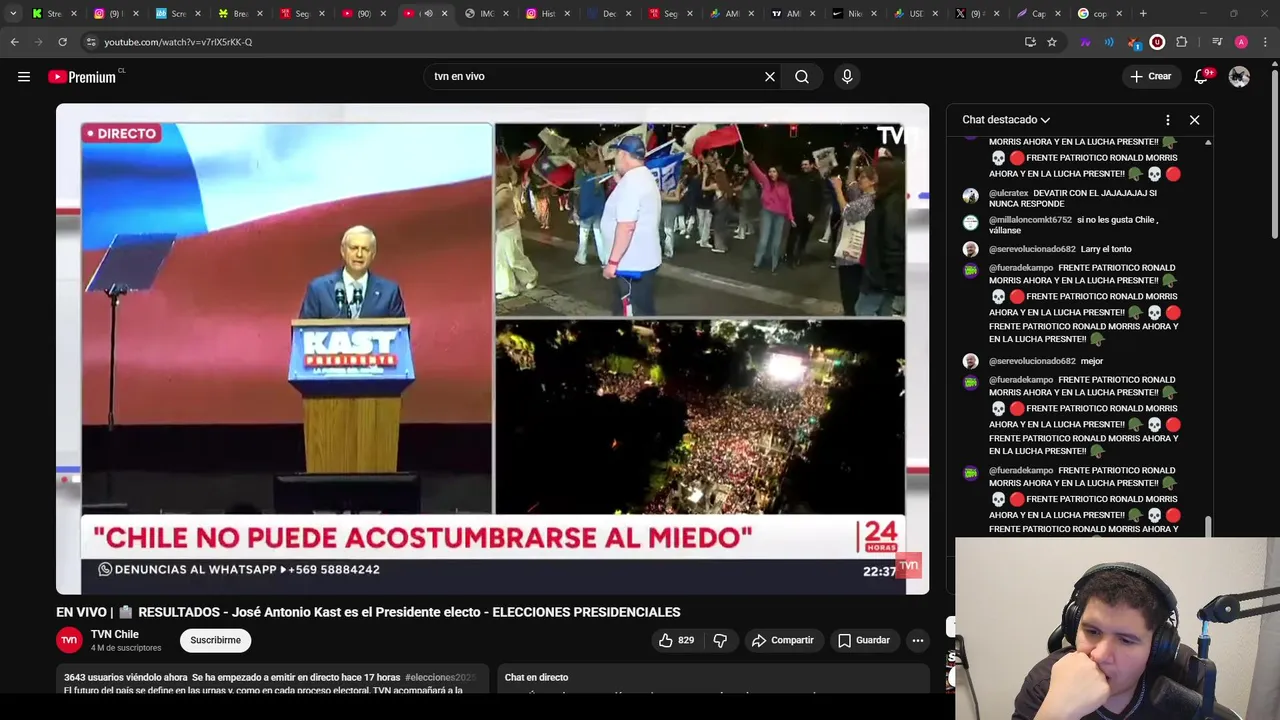Click the purple extension icon in toolbar
The height and width of the screenshot is (720, 1280).
click(x=1085, y=42)
